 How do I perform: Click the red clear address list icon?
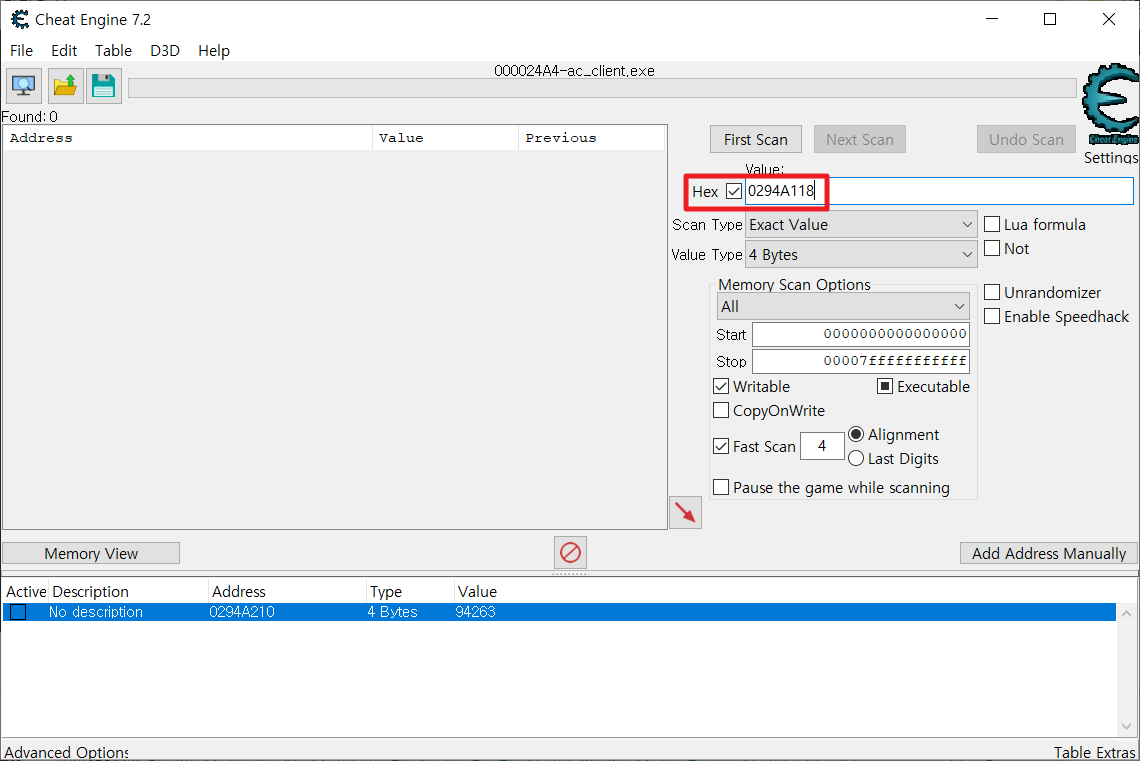(x=570, y=552)
